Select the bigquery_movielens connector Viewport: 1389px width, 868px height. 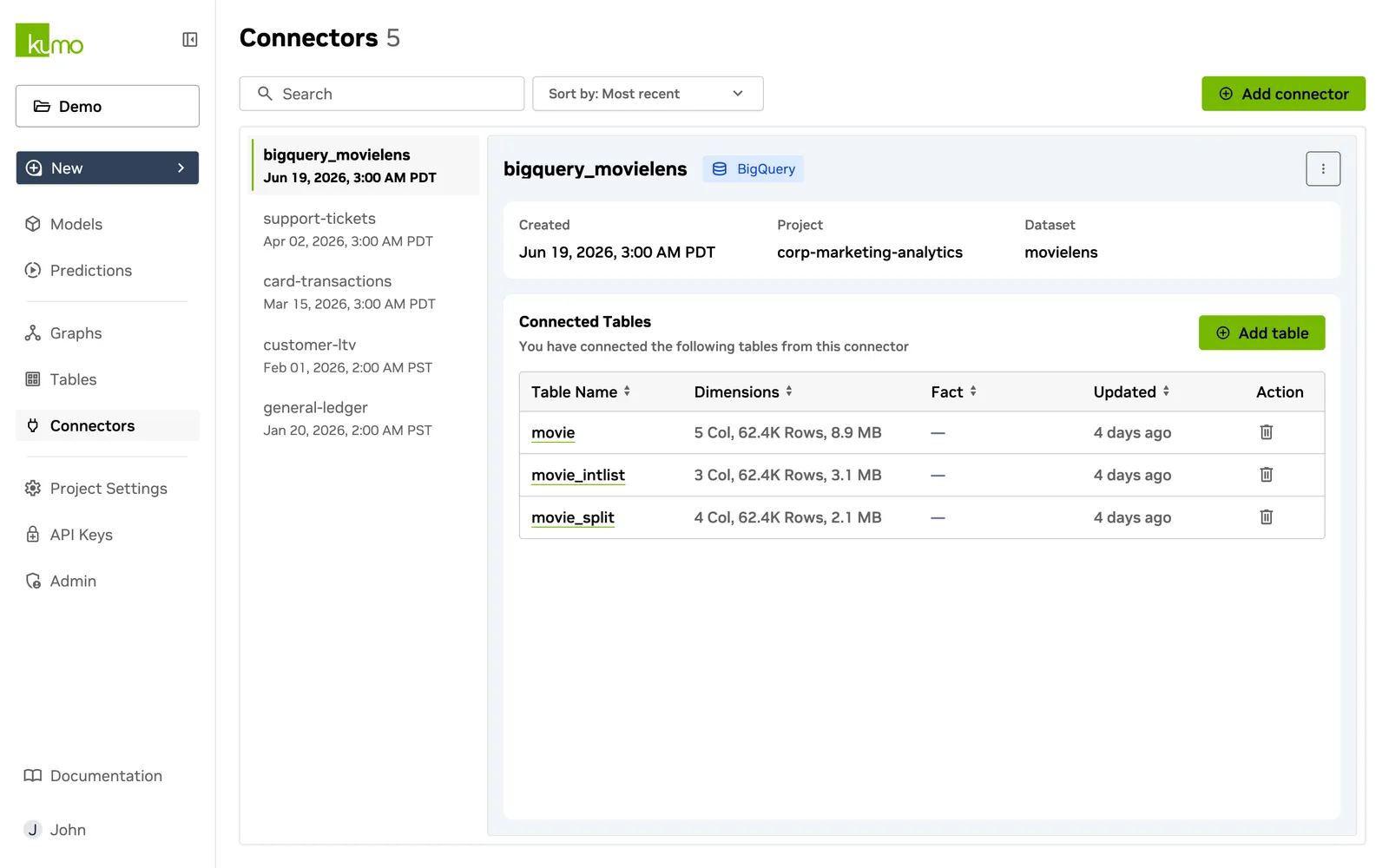(365, 165)
